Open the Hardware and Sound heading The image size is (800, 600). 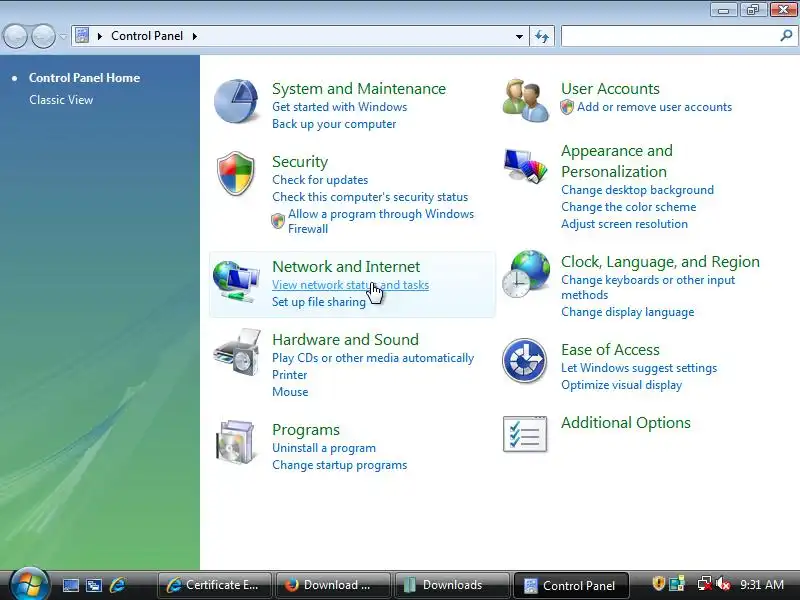(345, 339)
